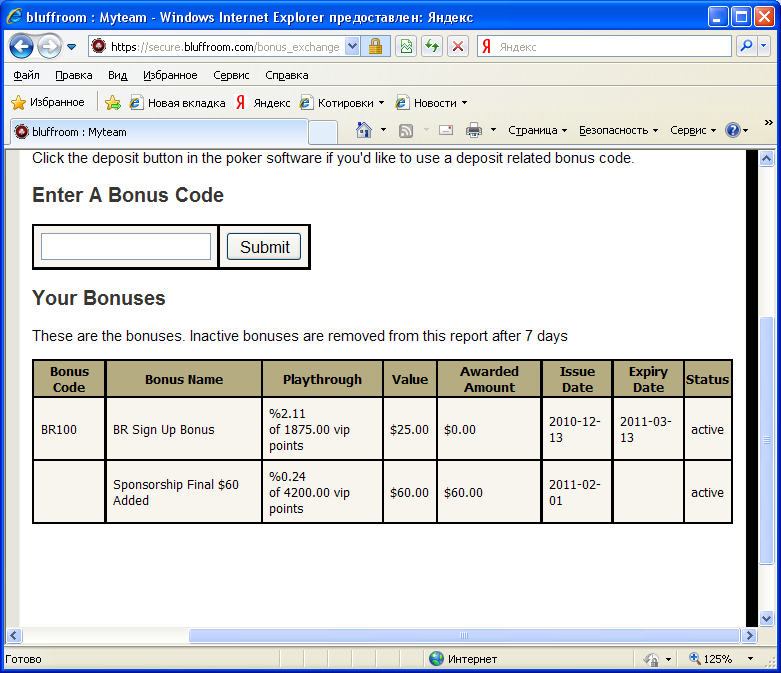
Task: Click the $25.00 value cell
Action: click(409, 429)
